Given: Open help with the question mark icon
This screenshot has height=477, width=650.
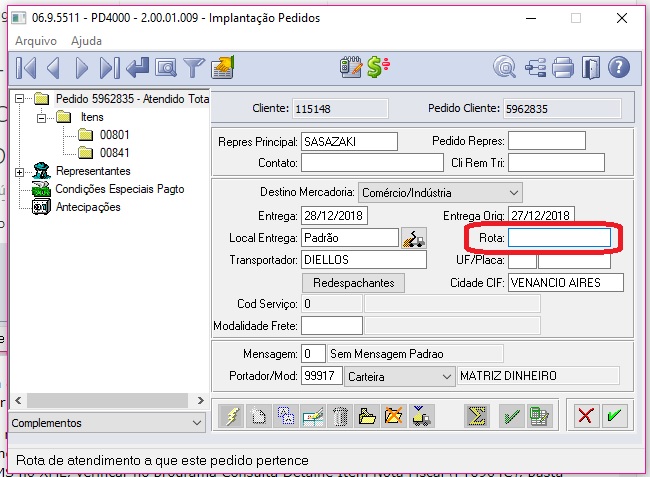Looking at the screenshot, I should [x=619, y=67].
